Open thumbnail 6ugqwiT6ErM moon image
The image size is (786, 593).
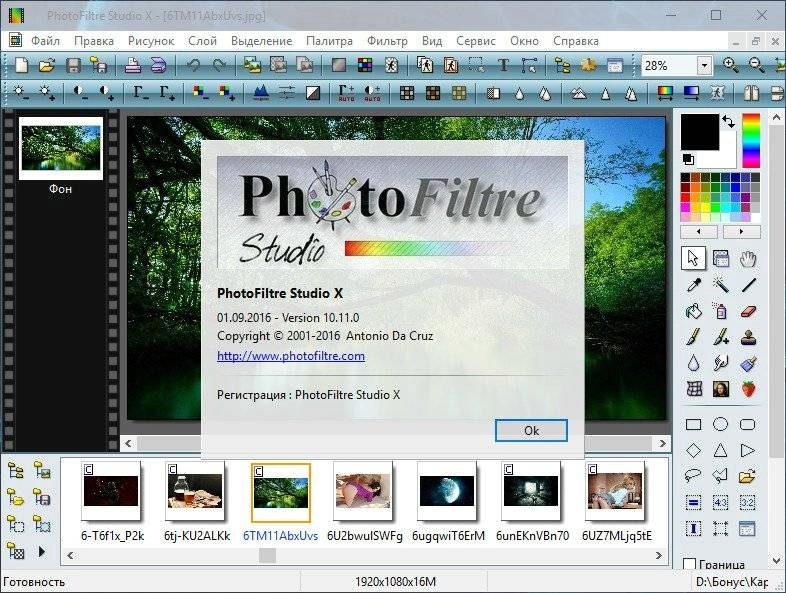[447, 491]
